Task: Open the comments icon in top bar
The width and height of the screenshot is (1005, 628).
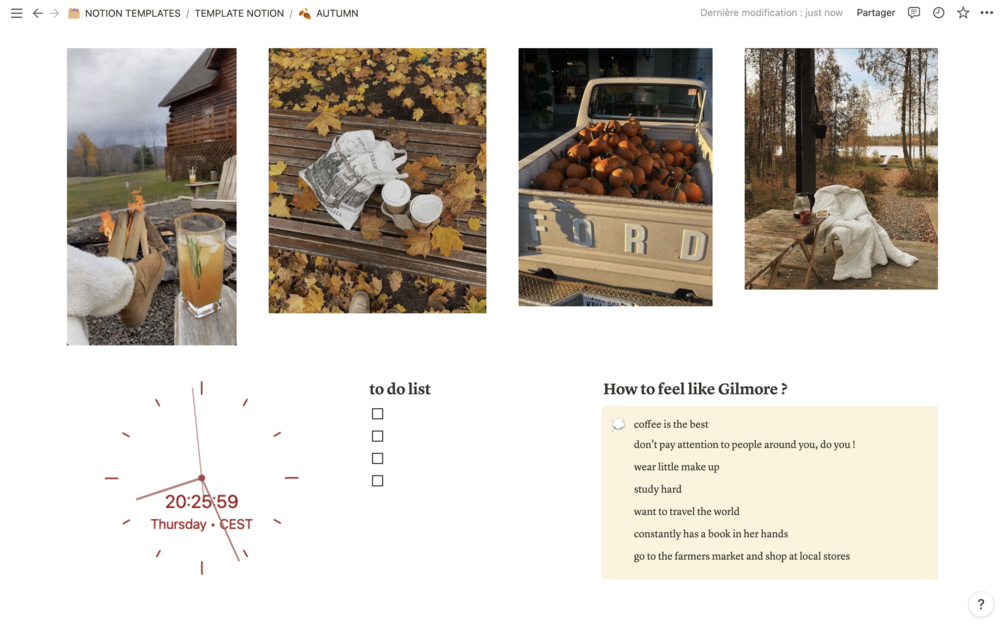Action: (914, 13)
